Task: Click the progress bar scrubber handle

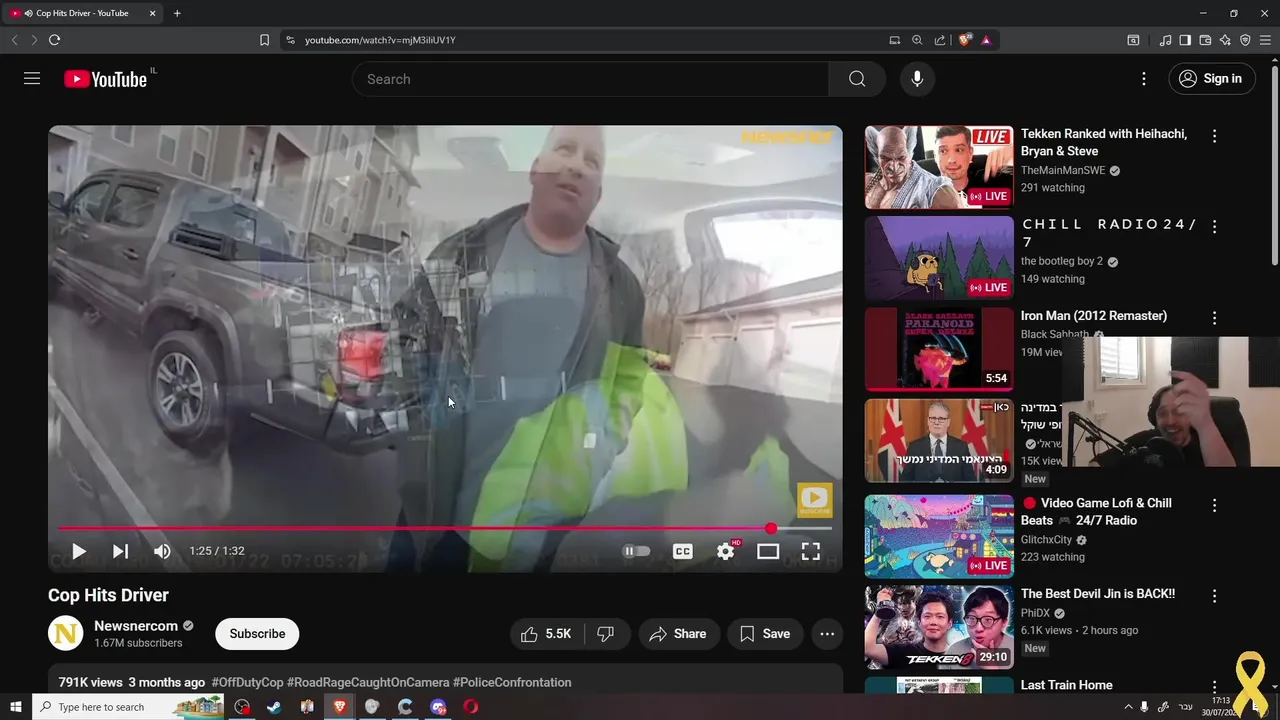Action: 771,528
